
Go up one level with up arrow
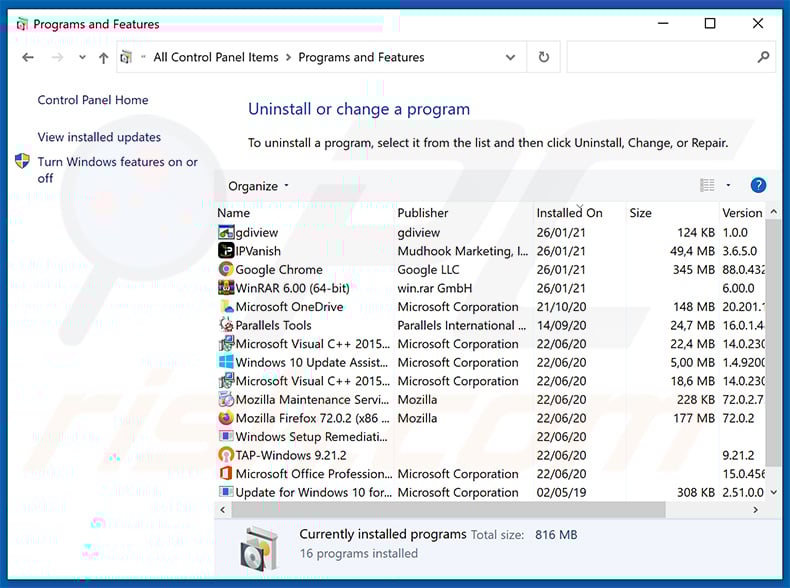pos(103,58)
